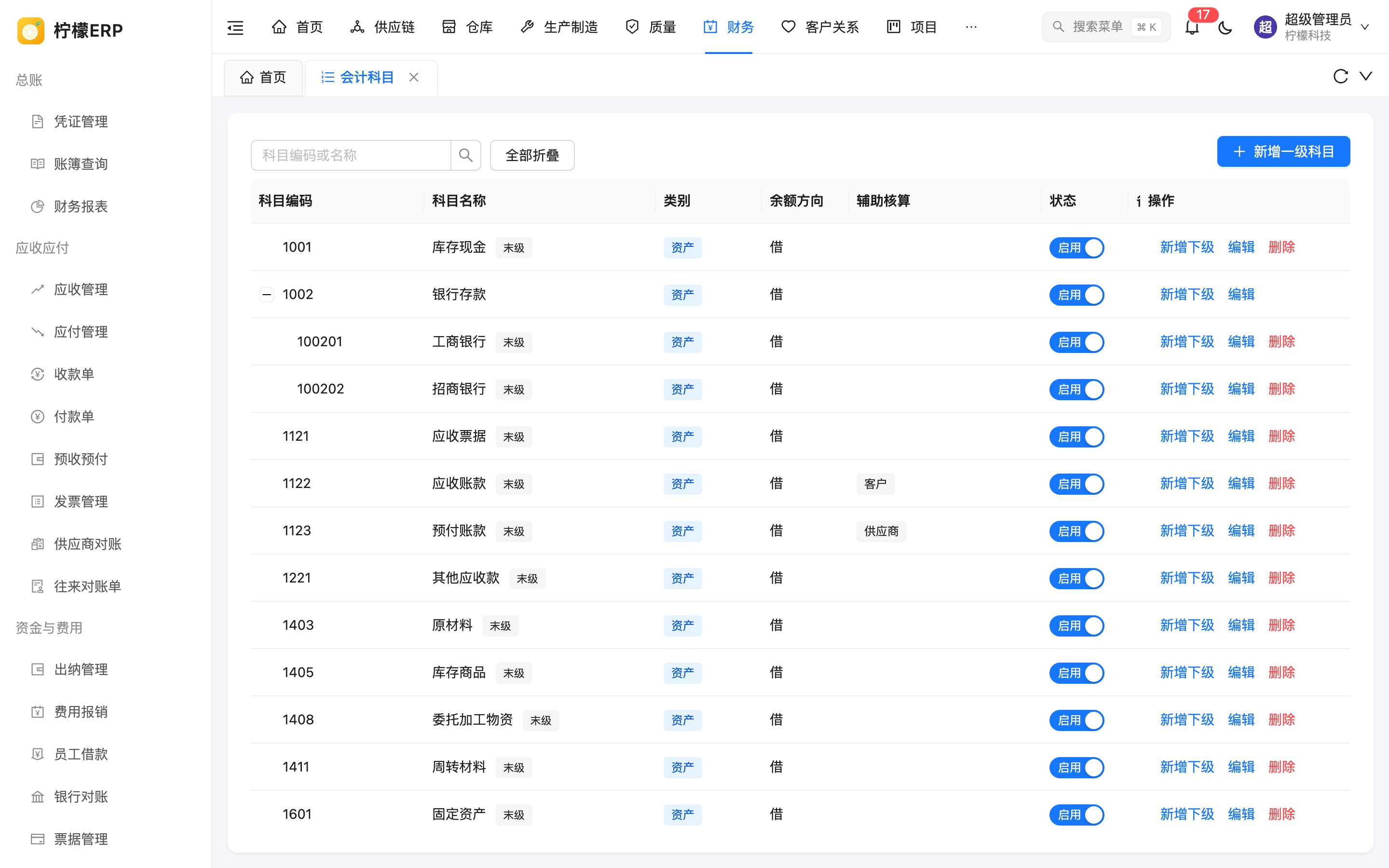Screen dimensions: 1389x868
Task: Click the 新增一级科目 button
Action: pyautogui.click(x=1283, y=151)
